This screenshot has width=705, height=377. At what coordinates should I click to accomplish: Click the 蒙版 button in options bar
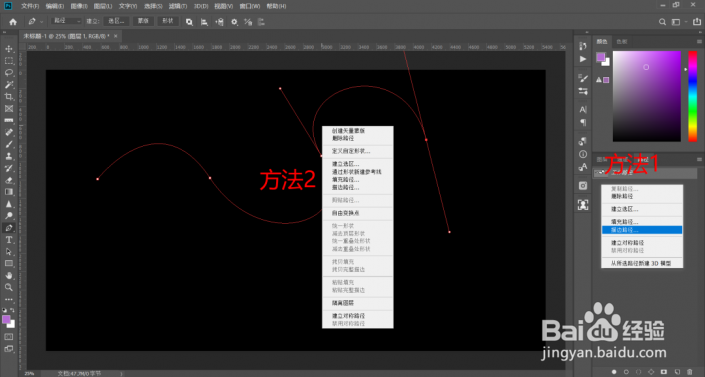[x=143, y=21]
